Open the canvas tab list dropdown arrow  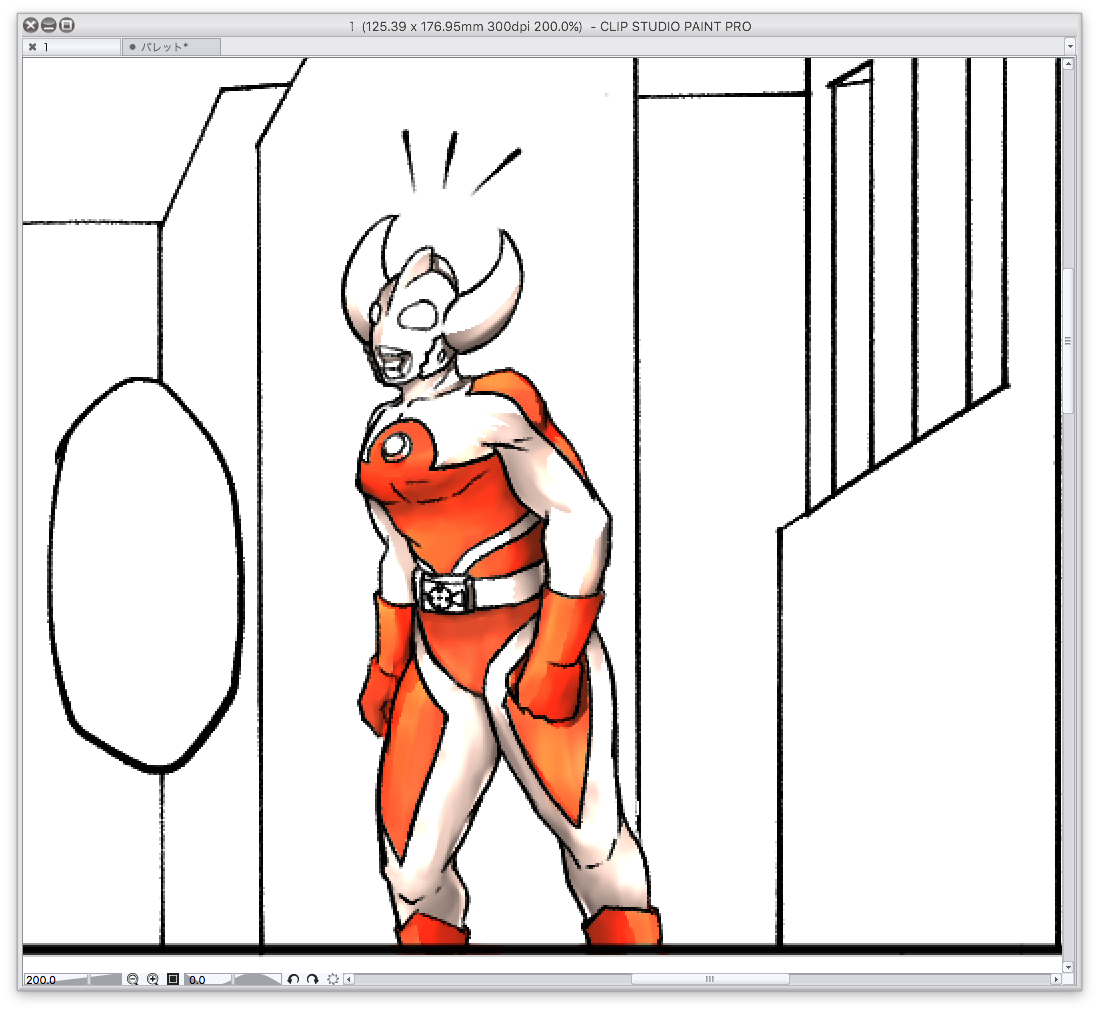click(x=1070, y=47)
